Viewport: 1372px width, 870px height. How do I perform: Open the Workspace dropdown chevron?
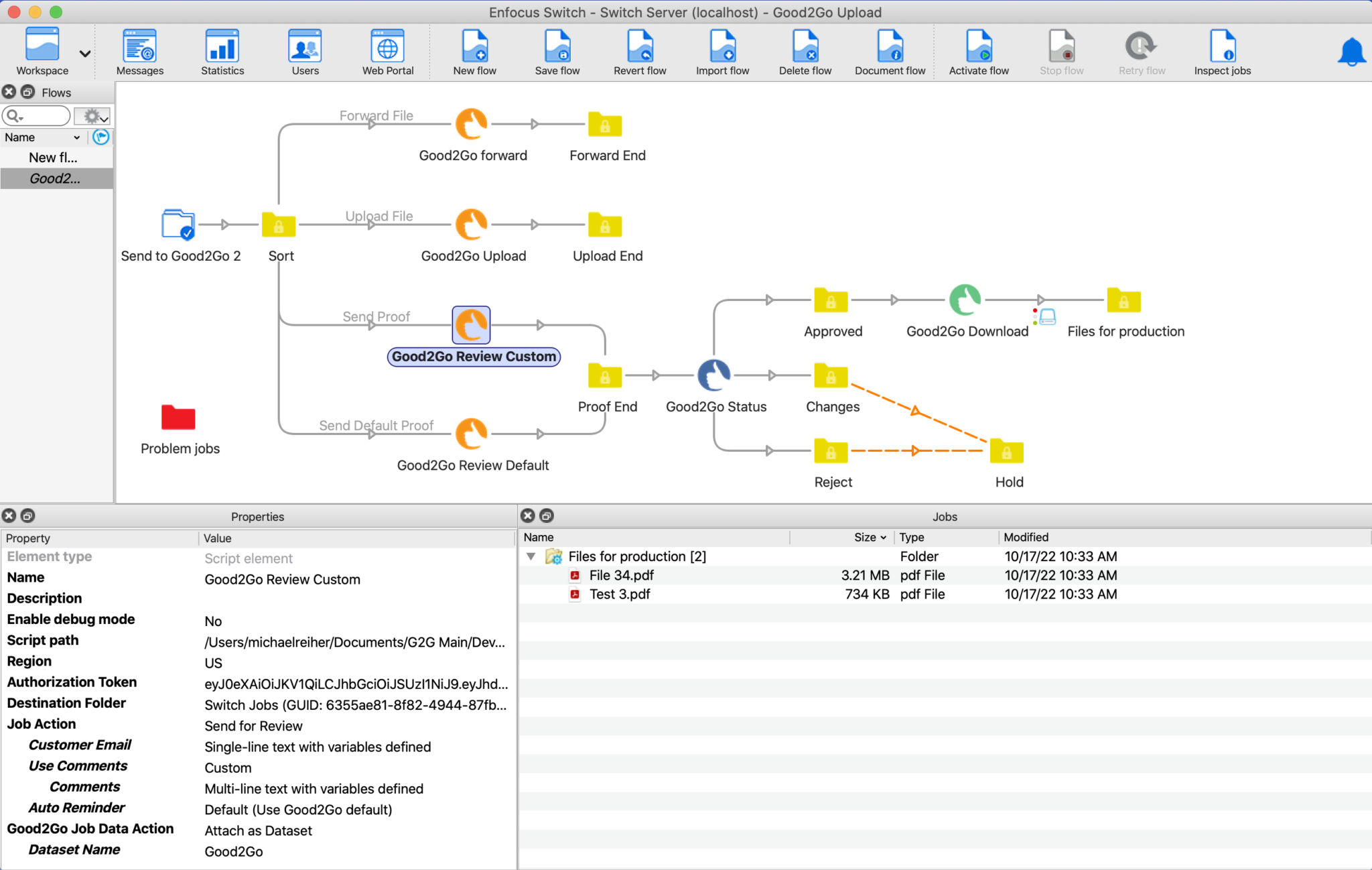point(84,54)
